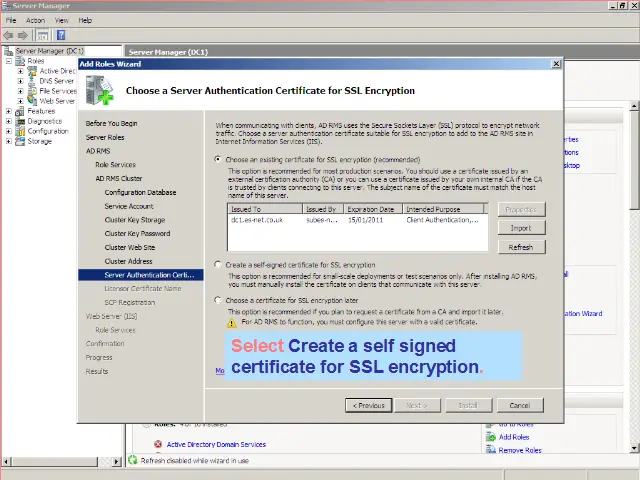Click the Add Roles icon in background window
The width and height of the screenshot is (640, 480).
coord(491,437)
